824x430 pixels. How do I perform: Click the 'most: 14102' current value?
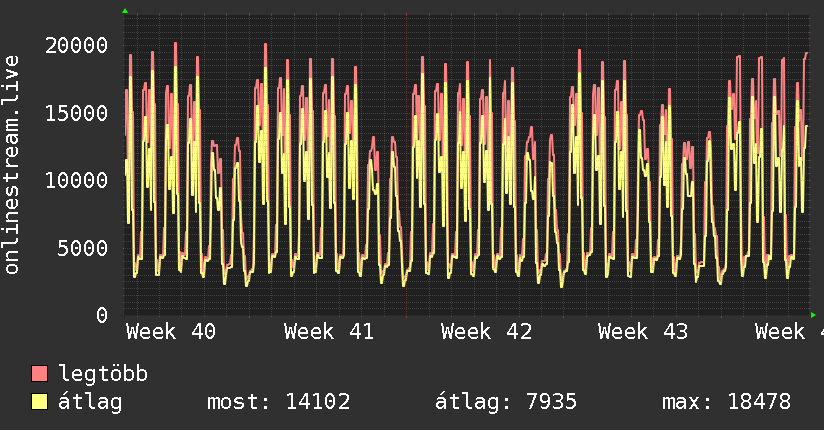coord(278,402)
